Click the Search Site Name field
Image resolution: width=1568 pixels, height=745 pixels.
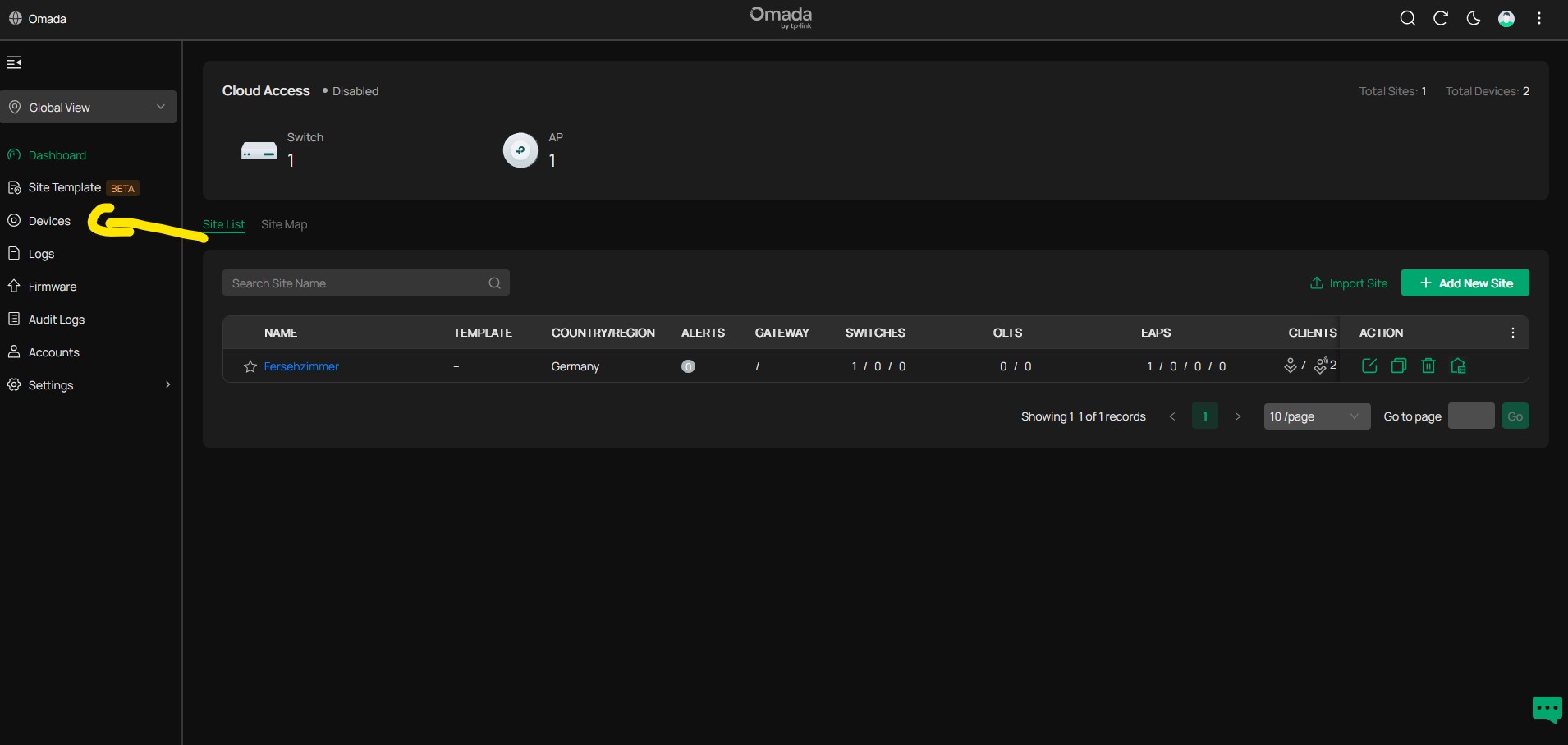357,283
